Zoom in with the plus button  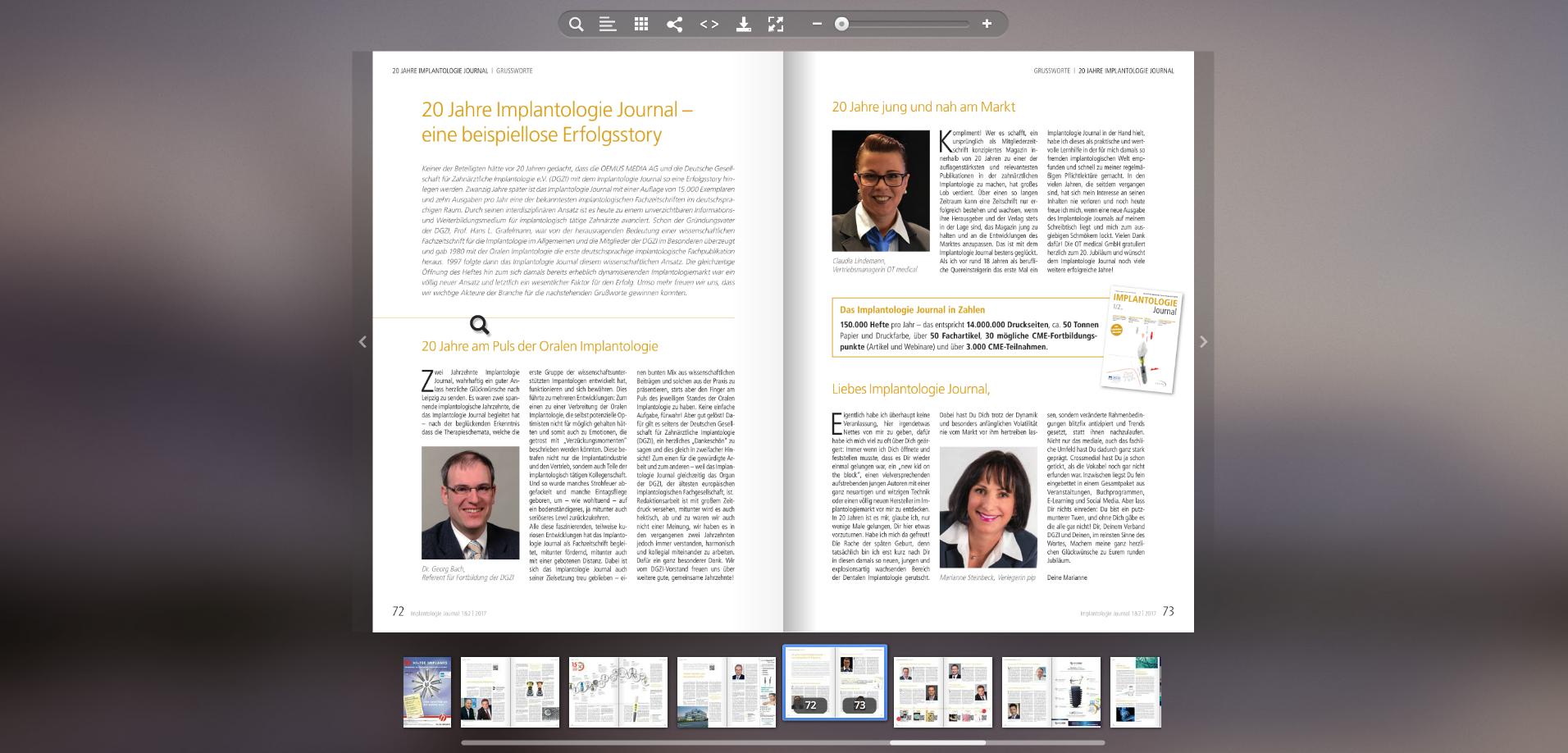[987, 24]
